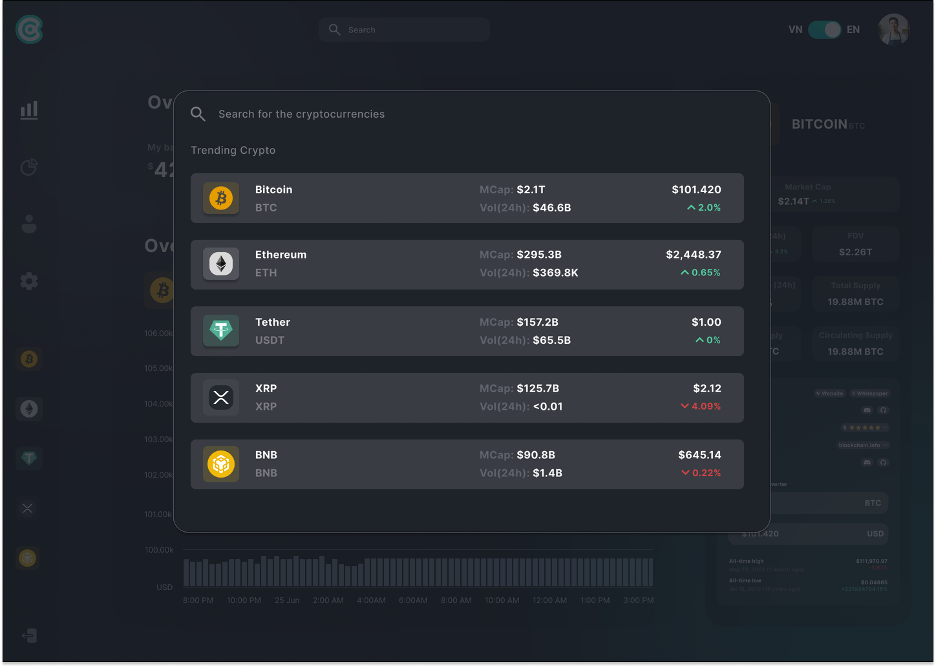Select the XRP shortcut icon in the sidebar

click(x=28, y=509)
